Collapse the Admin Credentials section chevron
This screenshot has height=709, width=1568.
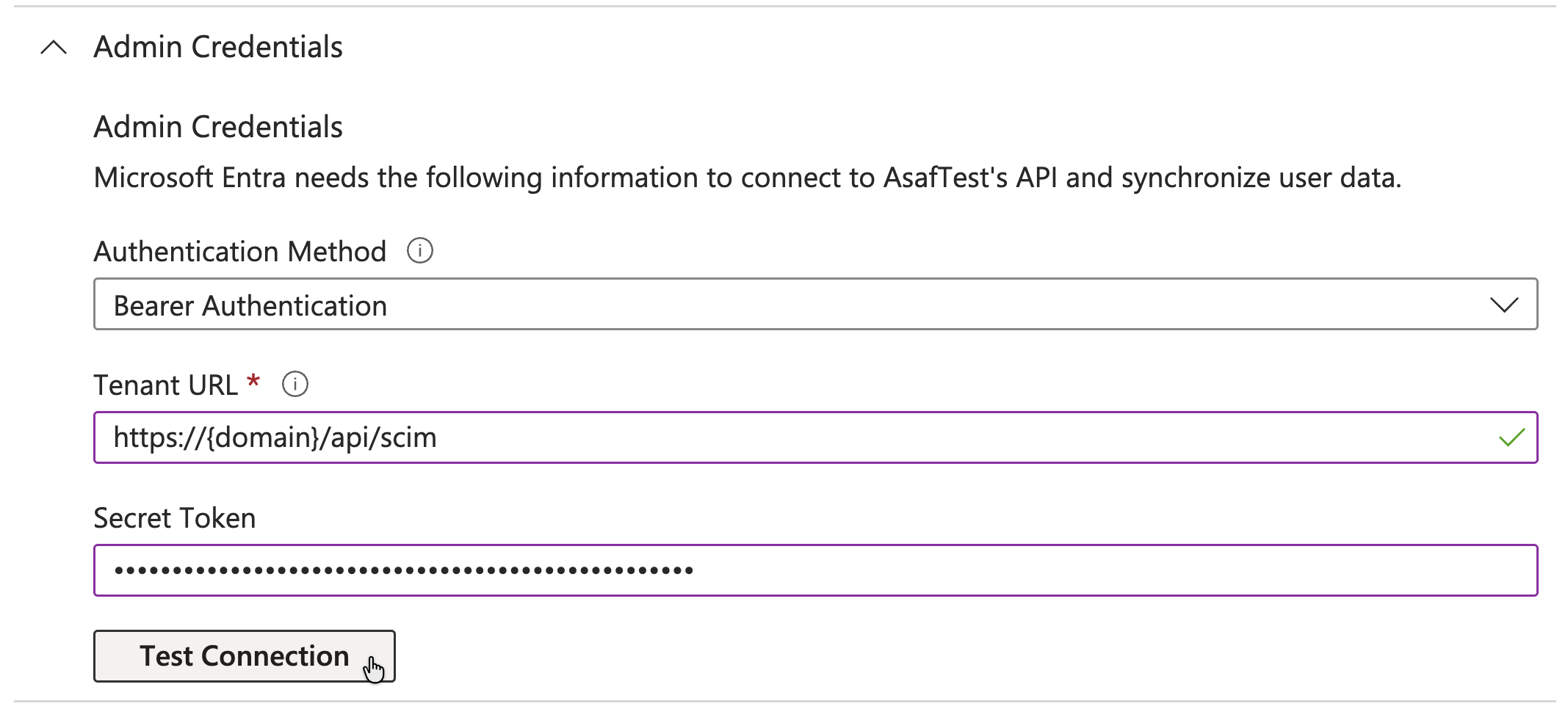[x=54, y=48]
